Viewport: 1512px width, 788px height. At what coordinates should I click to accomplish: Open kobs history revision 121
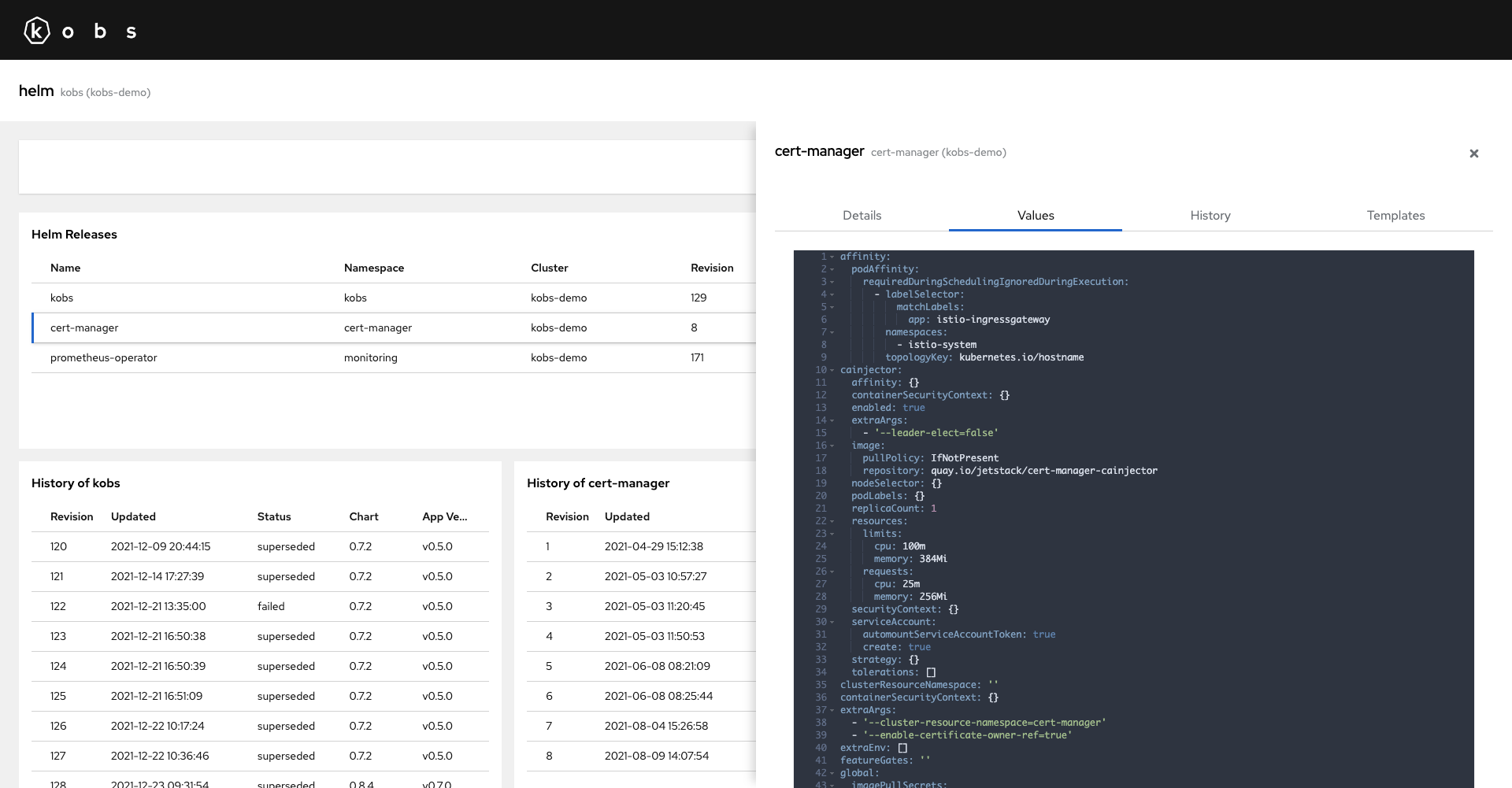point(260,577)
